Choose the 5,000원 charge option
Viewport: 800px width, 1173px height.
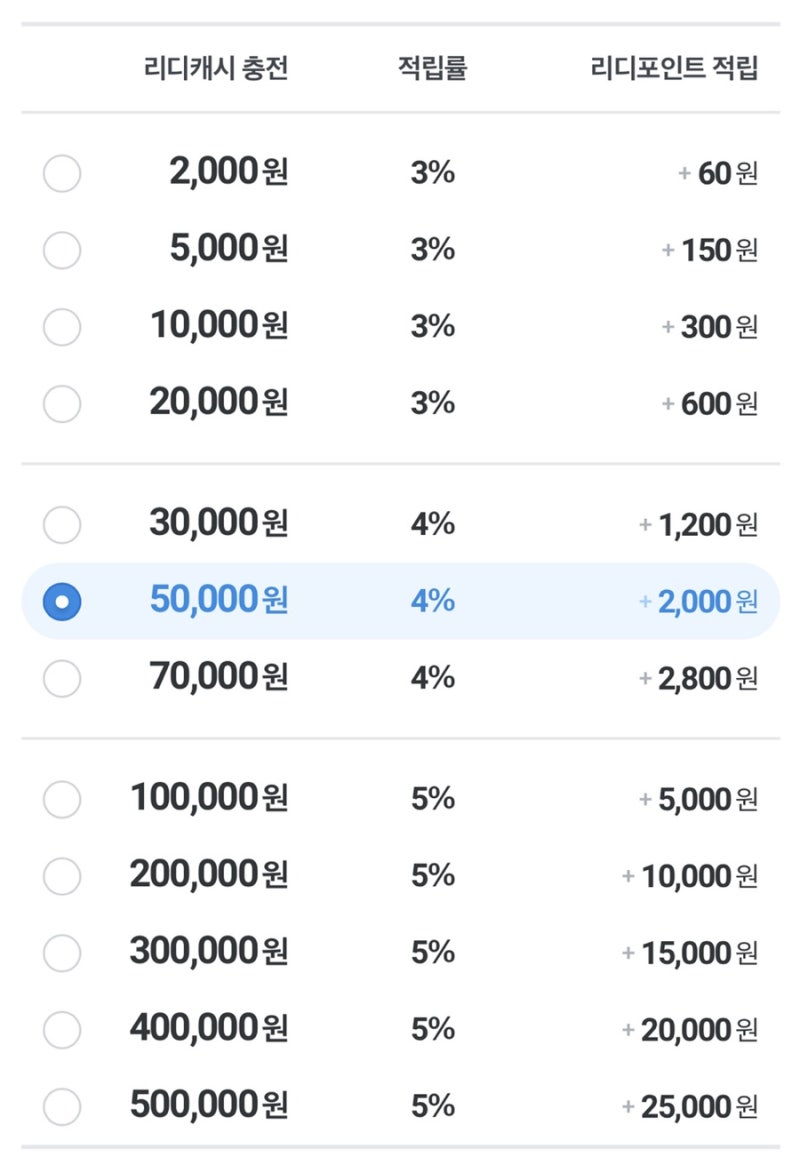point(62,250)
